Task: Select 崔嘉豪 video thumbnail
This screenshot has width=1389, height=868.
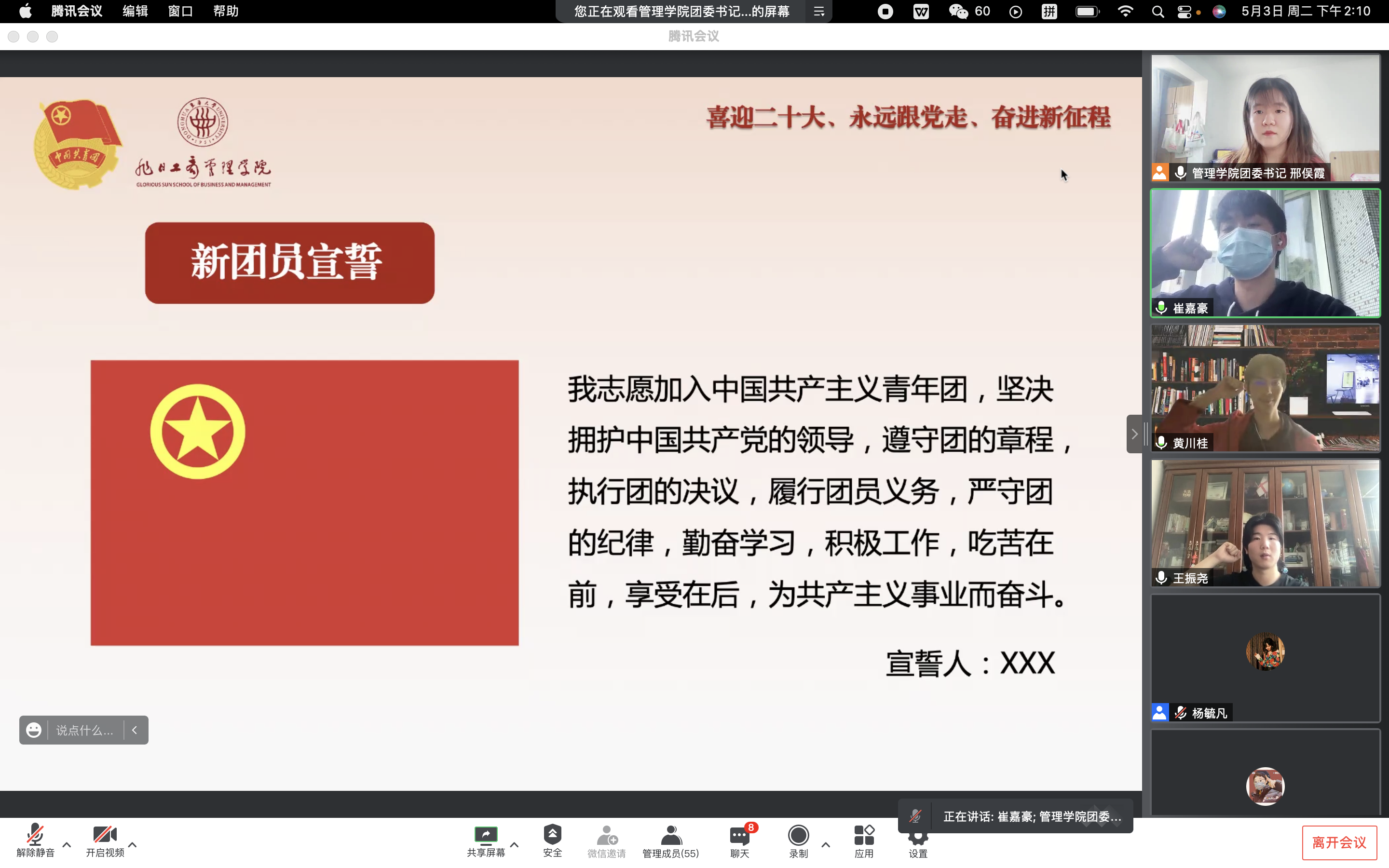Action: tap(1265, 253)
